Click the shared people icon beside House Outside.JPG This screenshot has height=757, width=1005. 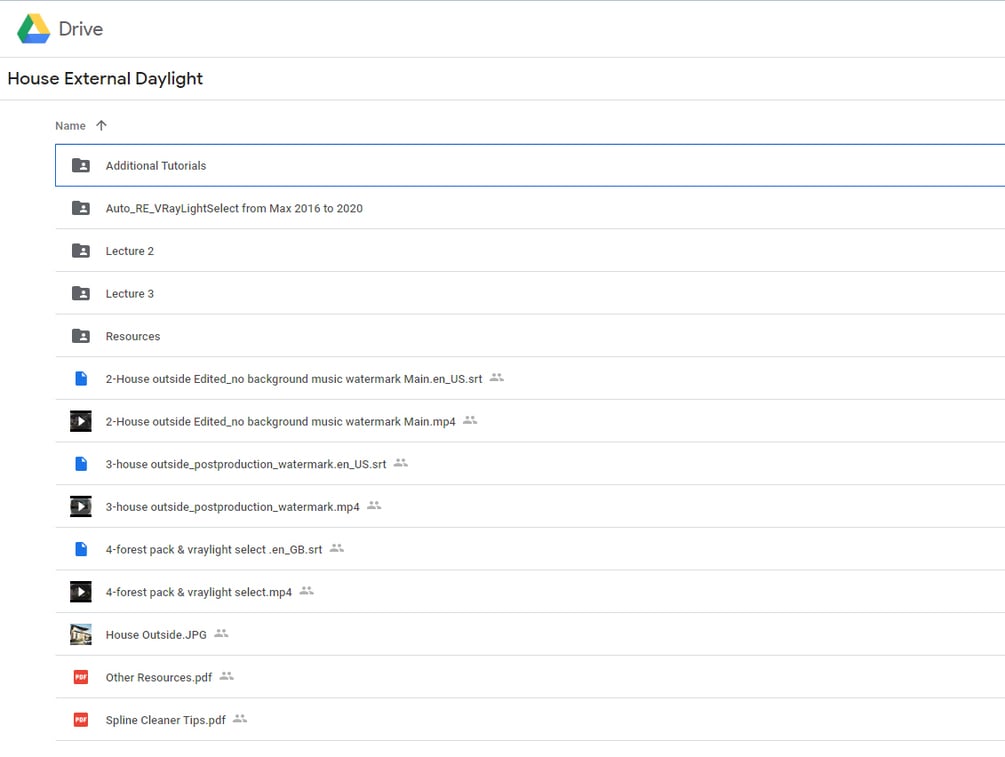221,634
